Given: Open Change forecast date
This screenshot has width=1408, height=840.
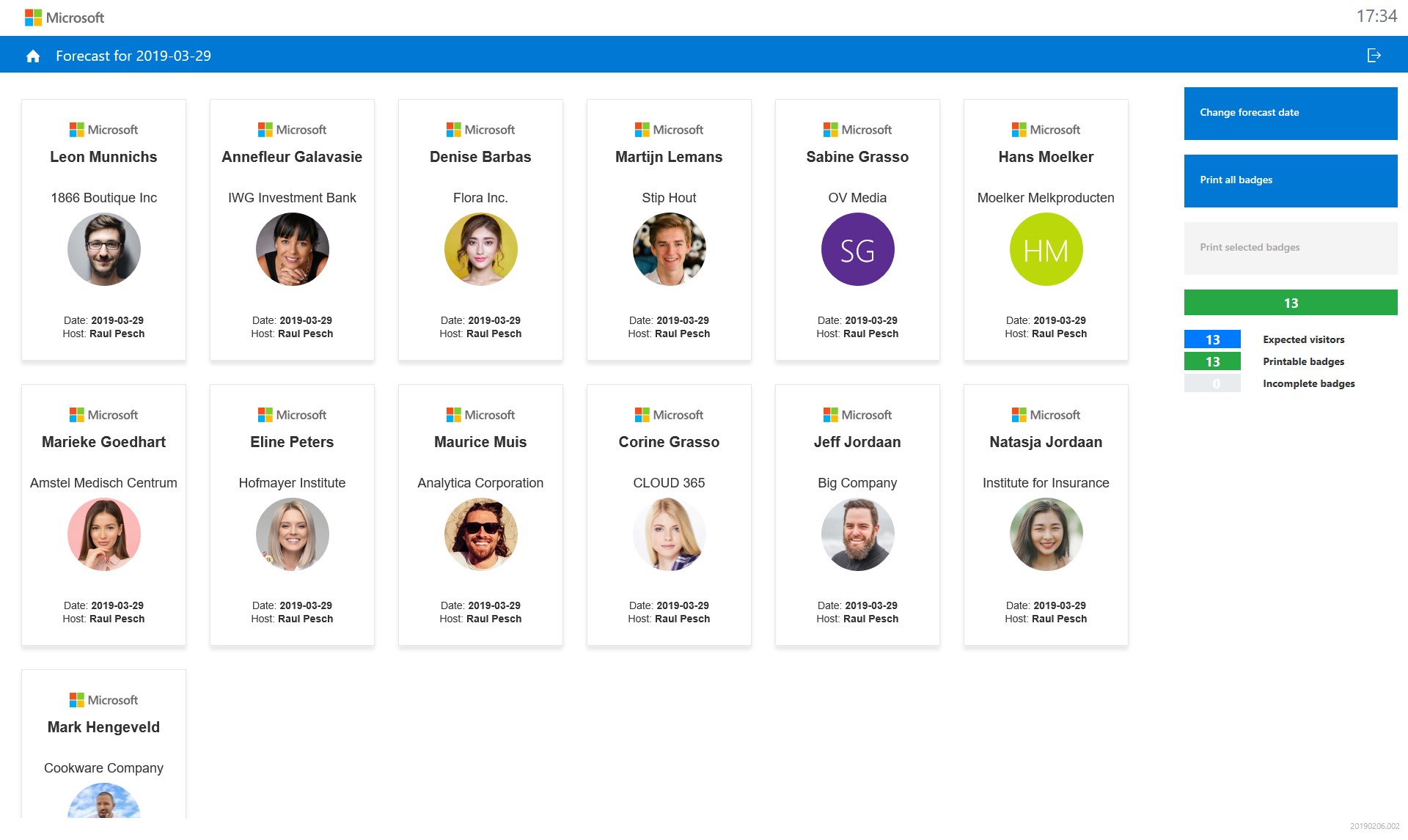Looking at the screenshot, I should coord(1290,113).
